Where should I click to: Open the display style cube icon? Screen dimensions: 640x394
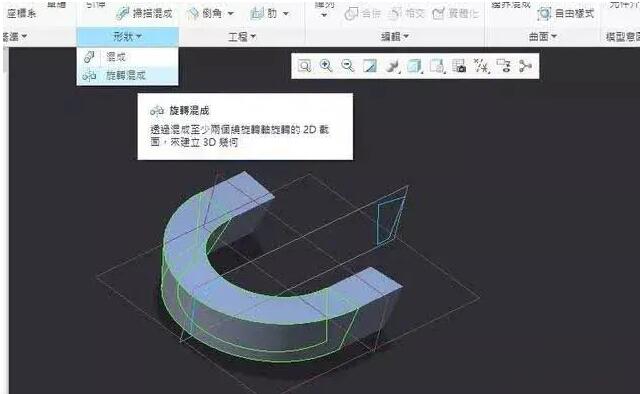[415, 66]
